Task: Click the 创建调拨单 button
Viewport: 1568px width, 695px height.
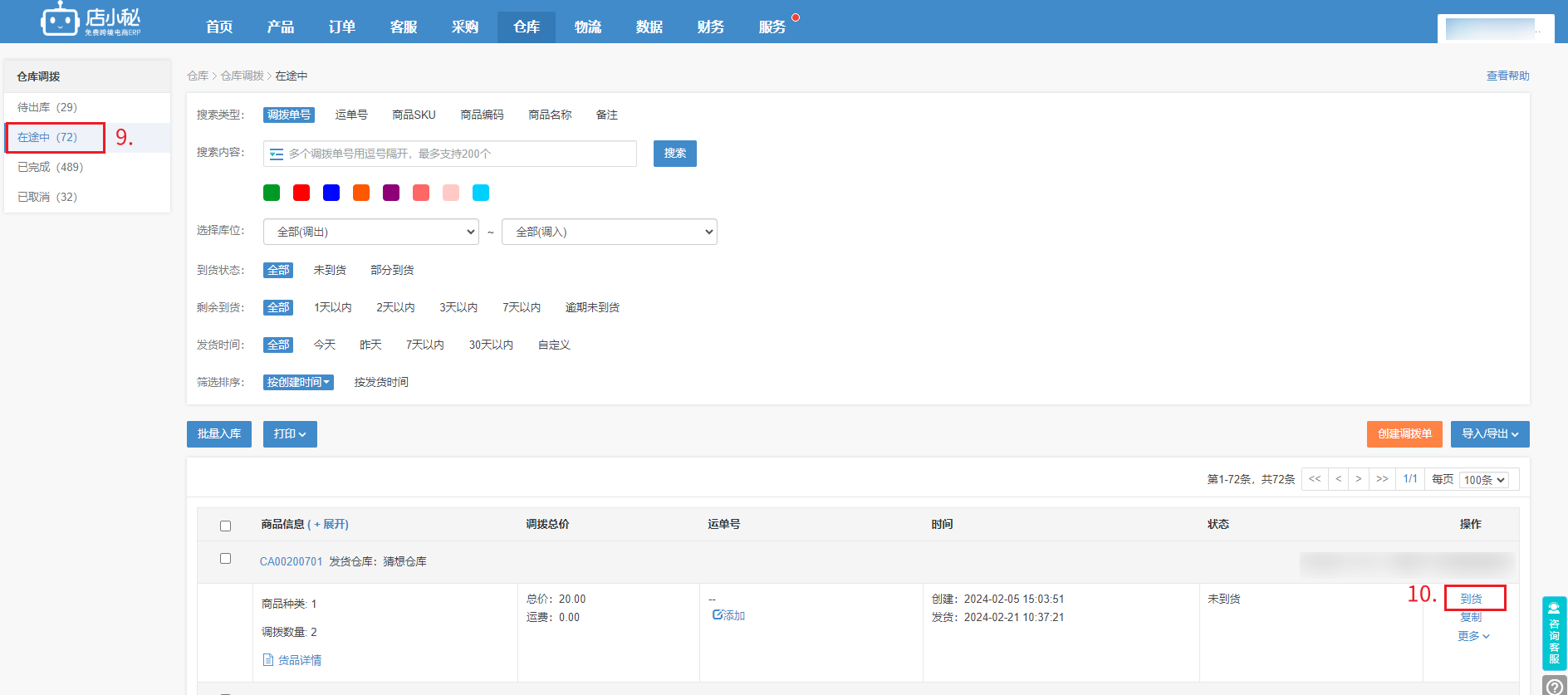Action: coord(1404,434)
